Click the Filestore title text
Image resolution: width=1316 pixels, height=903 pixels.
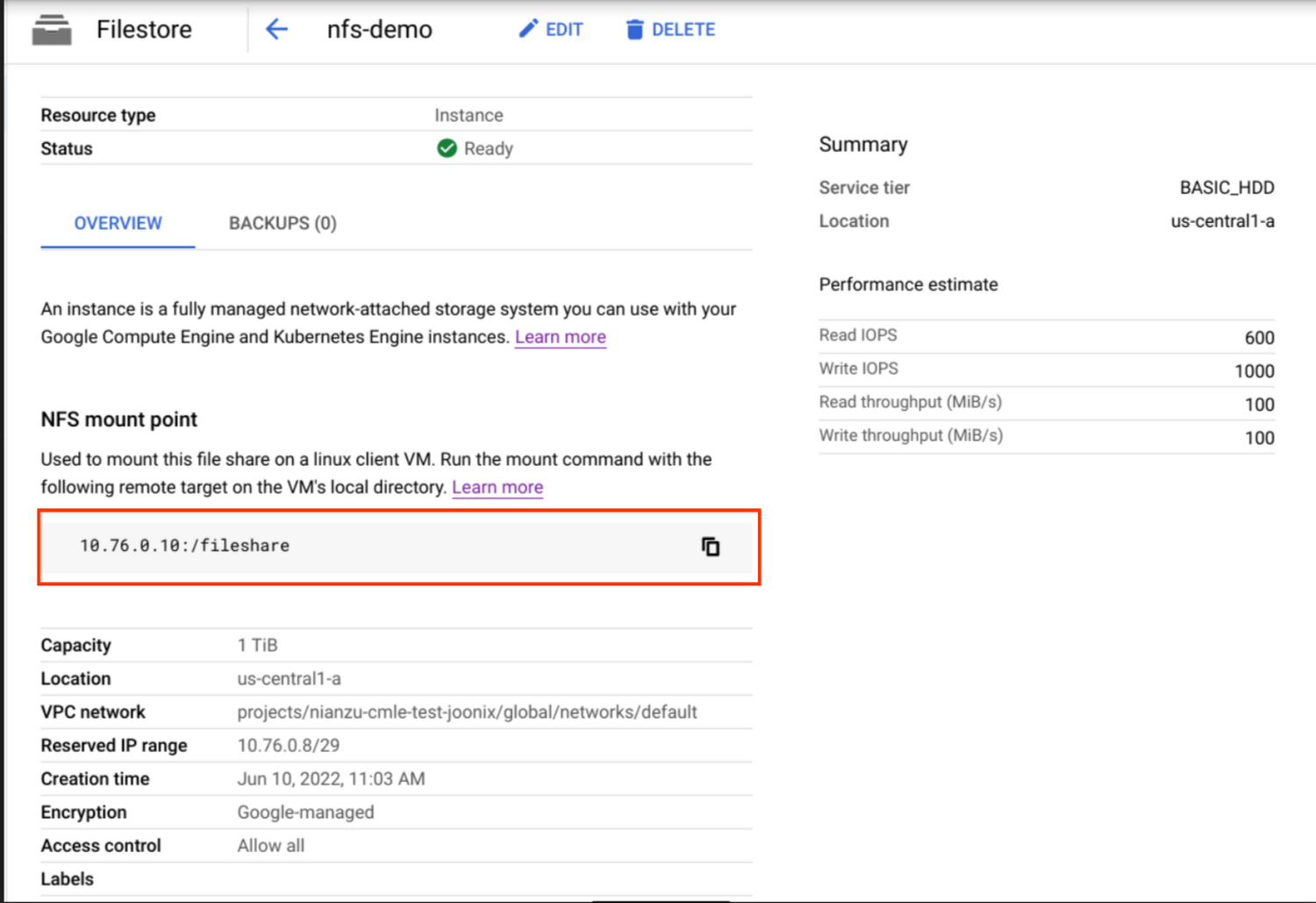coord(144,29)
